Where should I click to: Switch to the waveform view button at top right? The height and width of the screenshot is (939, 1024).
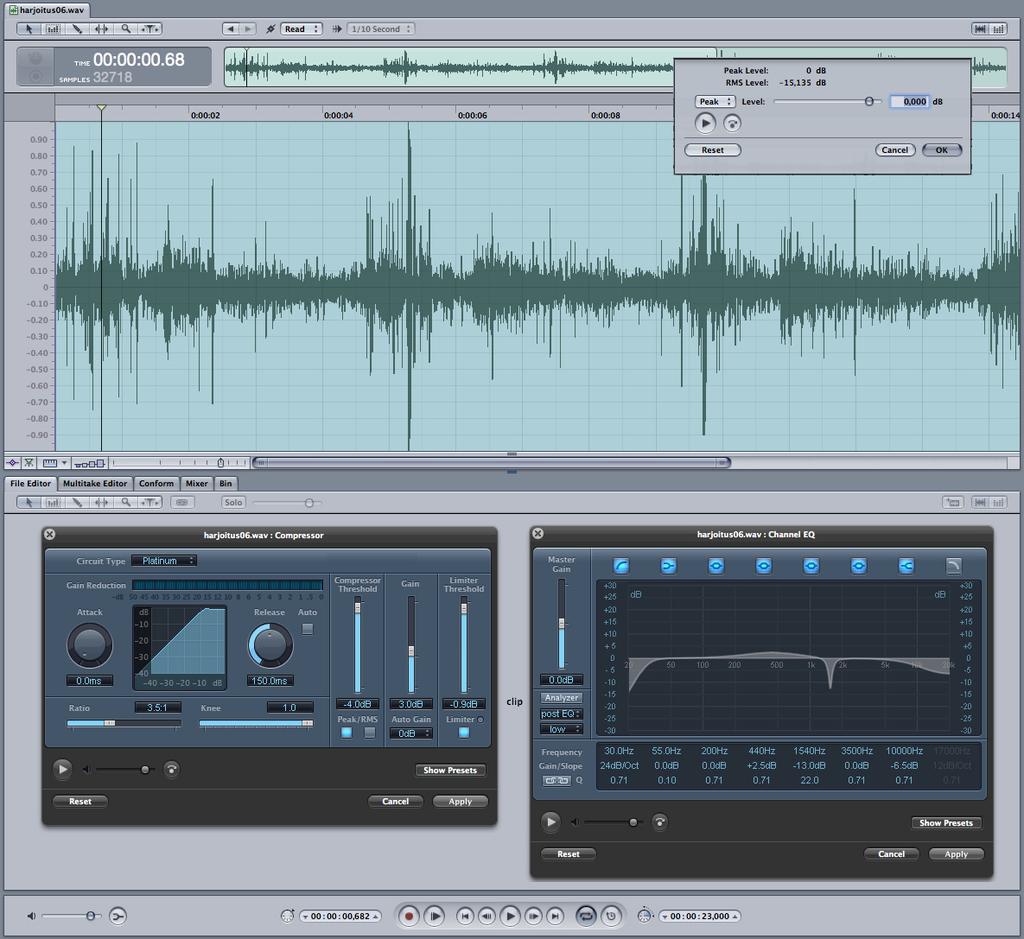(980, 29)
